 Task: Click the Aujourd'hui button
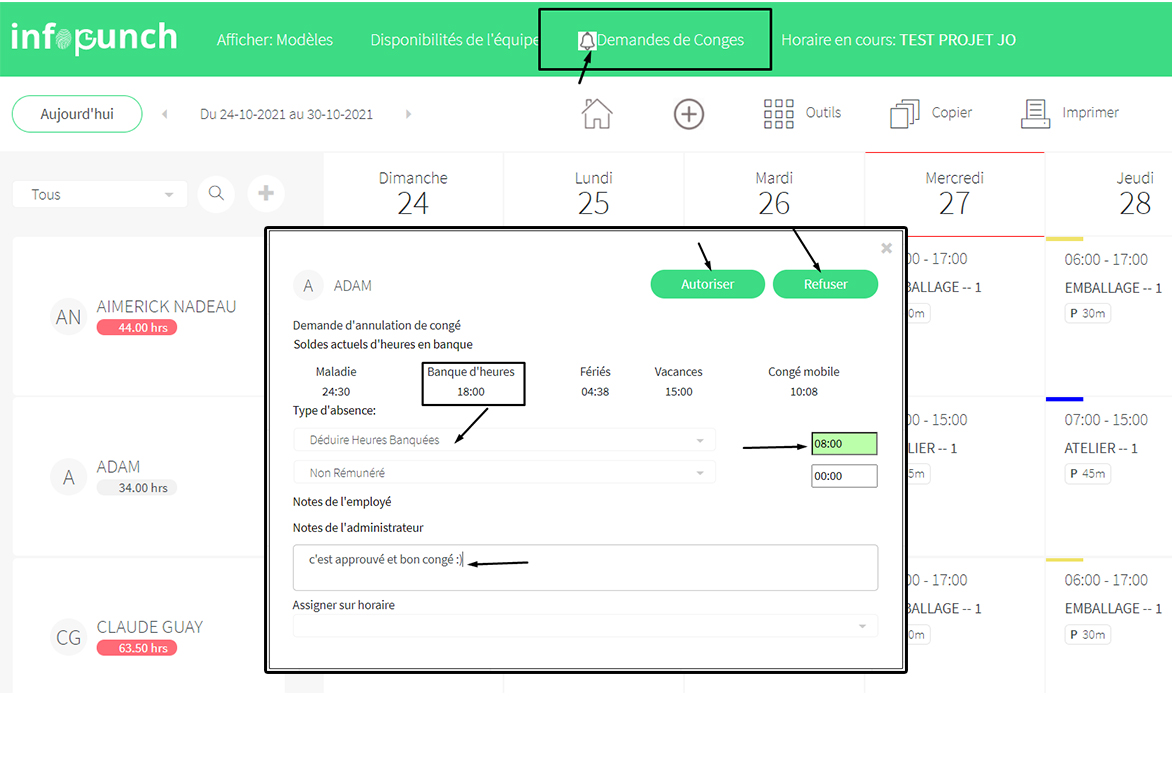77,114
